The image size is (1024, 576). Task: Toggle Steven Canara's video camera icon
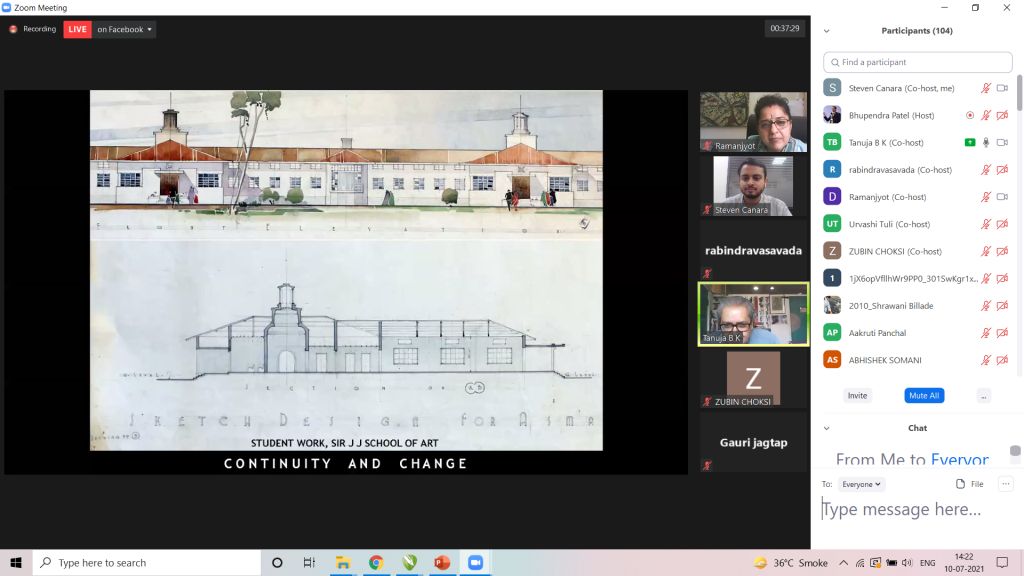[1002, 88]
